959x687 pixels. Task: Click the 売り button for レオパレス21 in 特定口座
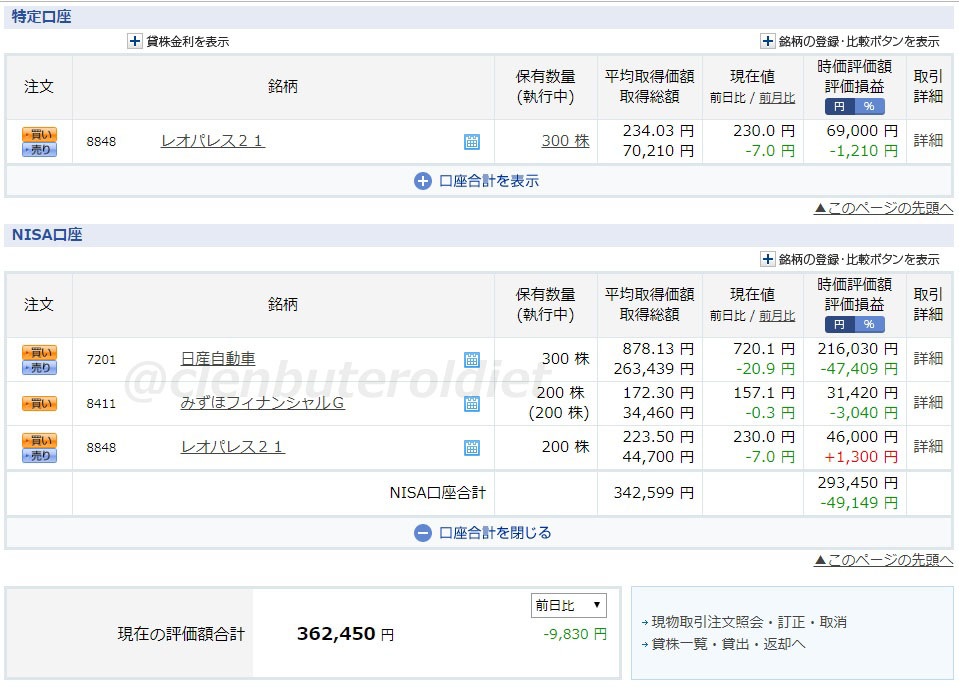coord(39,149)
